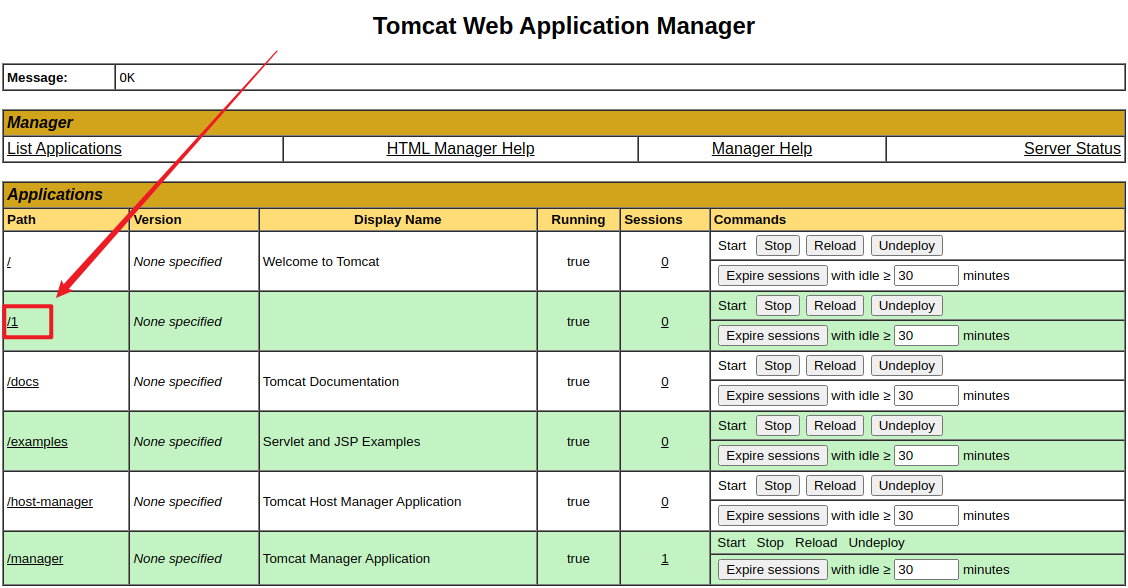Open the List Applications link

pyautogui.click(x=64, y=148)
